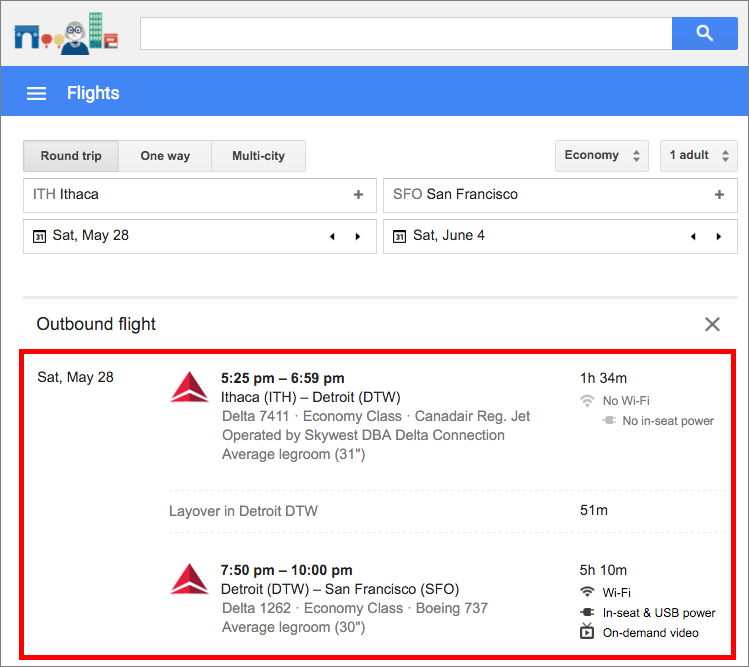The image size is (749, 667).
Task: Close the Outbound flight panel
Action: (x=712, y=324)
